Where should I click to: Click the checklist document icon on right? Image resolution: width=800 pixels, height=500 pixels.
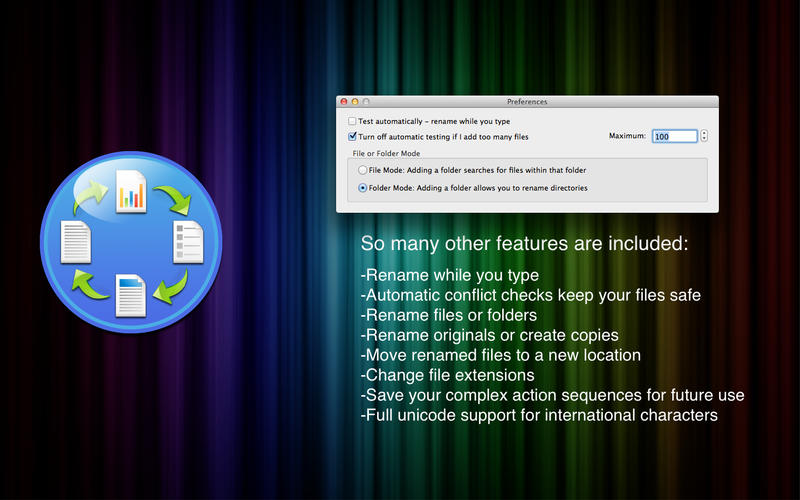coord(188,243)
